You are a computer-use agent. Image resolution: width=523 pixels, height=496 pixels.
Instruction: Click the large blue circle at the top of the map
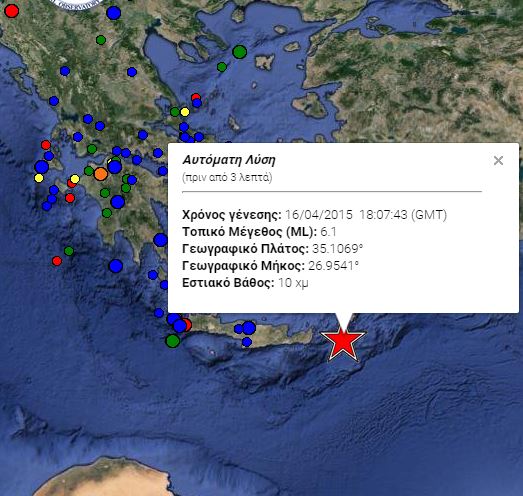[x=113, y=13]
